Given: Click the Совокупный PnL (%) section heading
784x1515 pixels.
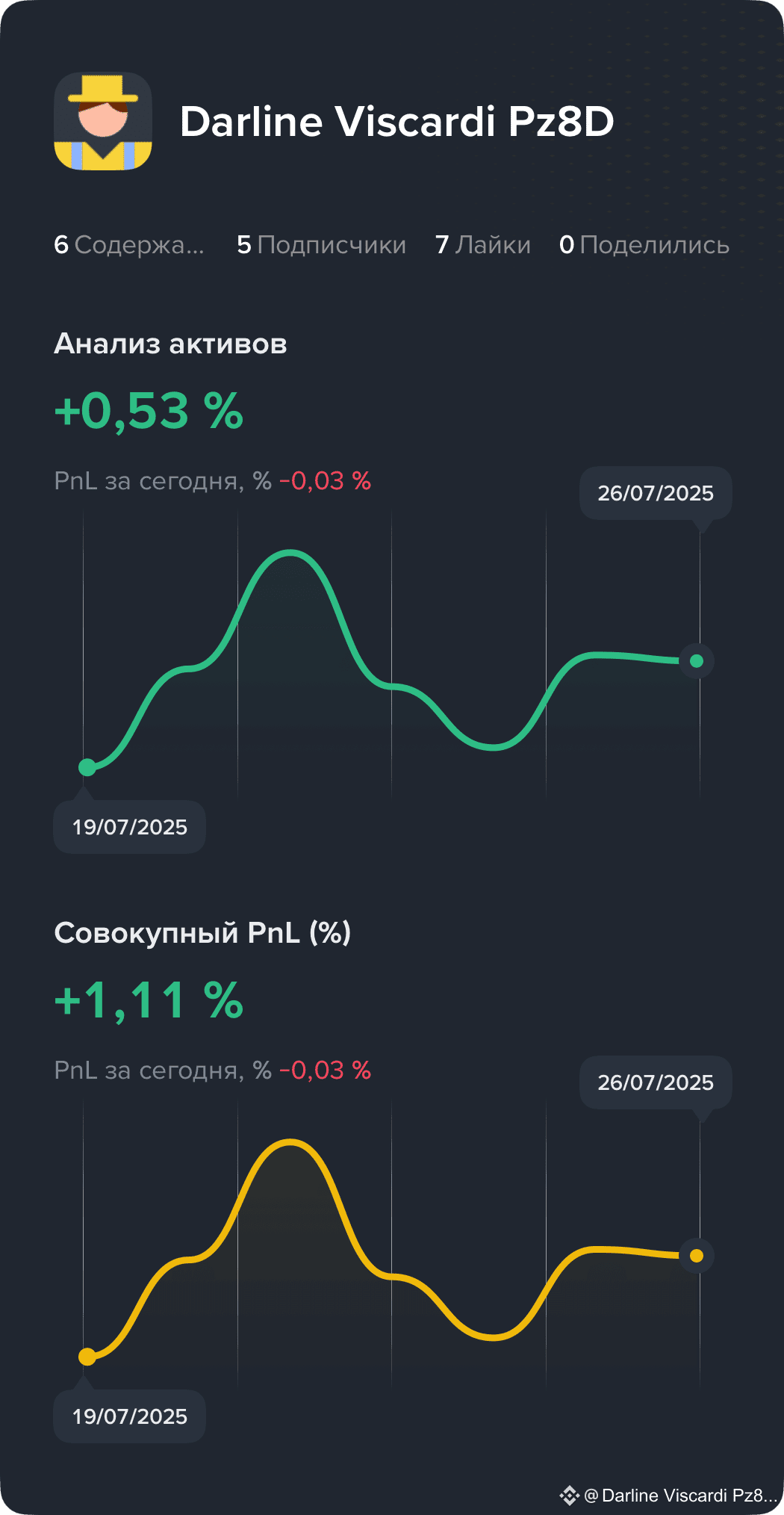Looking at the screenshot, I should tap(202, 933).
